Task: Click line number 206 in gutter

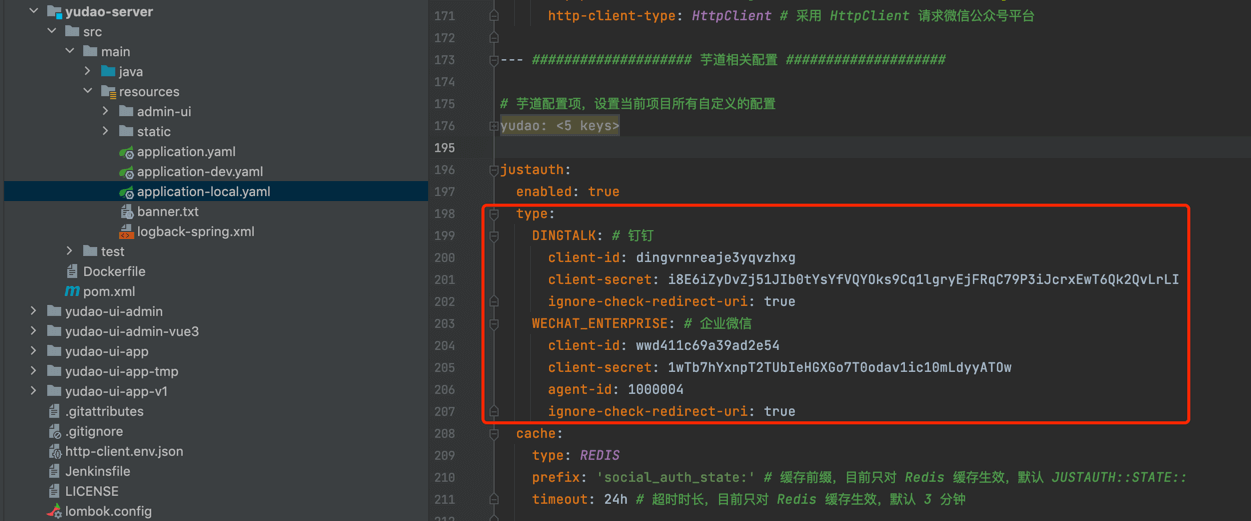Action: 445,390
